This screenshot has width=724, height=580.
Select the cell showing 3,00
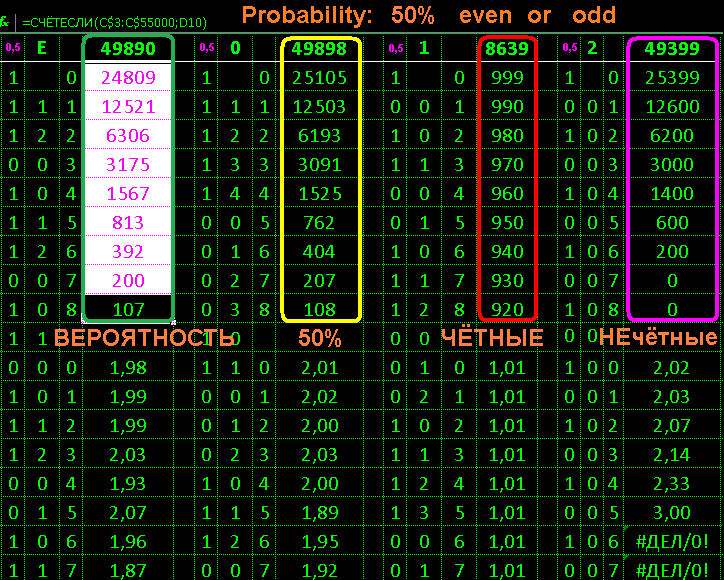click(672, 512)
